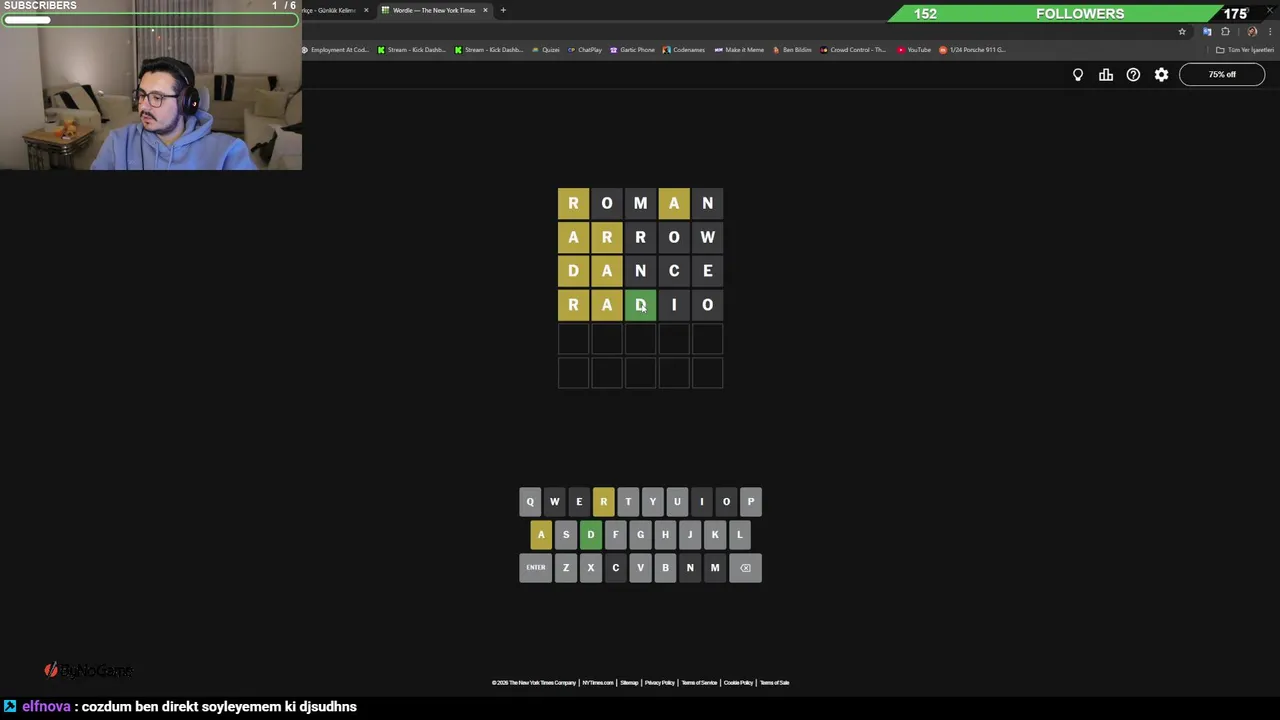Open the statistics bar chart icon

coord(1106,75)
